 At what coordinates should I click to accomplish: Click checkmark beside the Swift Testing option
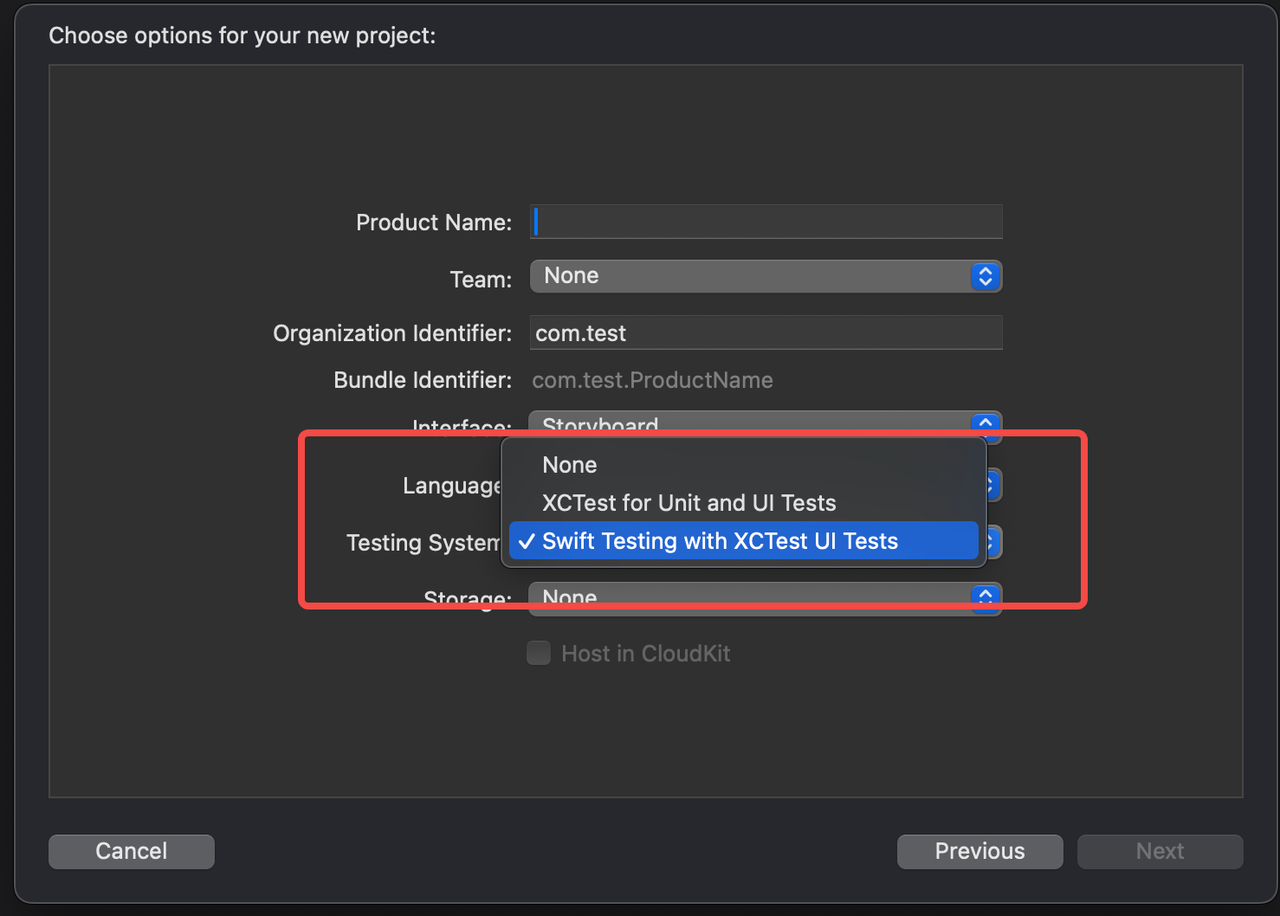point(526,541)
